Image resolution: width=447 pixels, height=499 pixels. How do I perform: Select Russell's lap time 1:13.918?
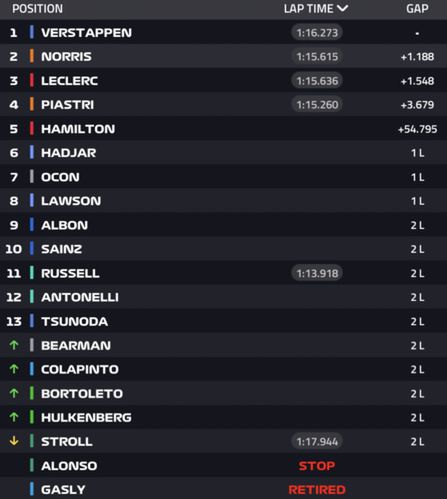(317, 273)
